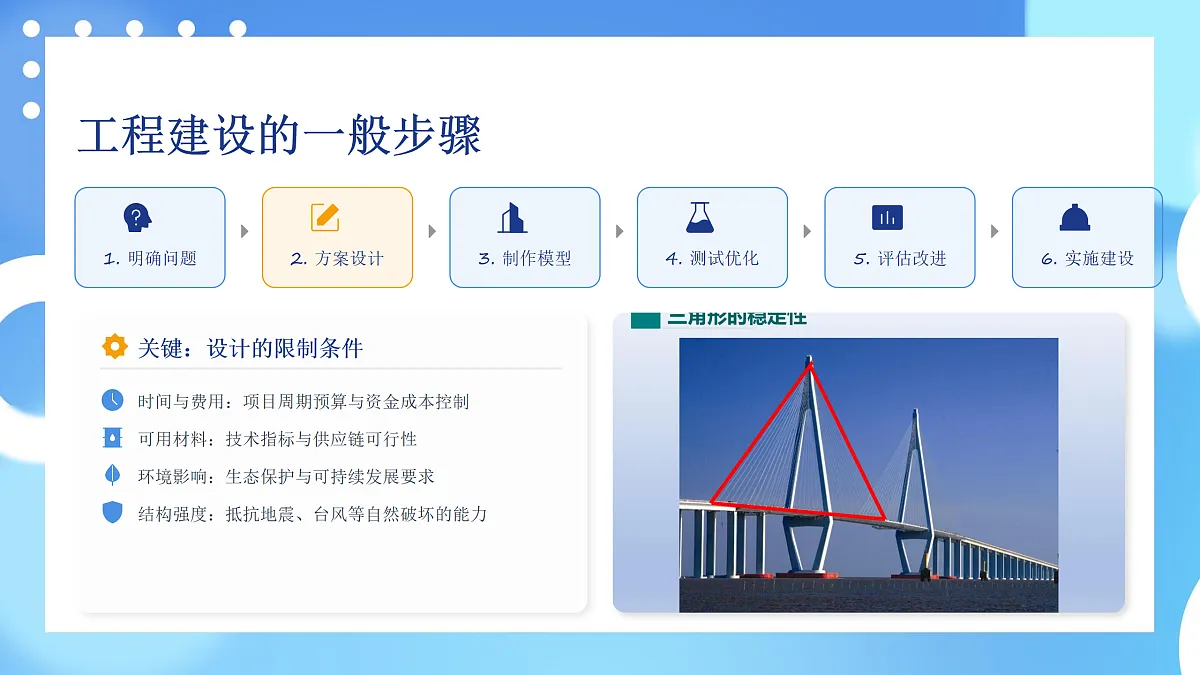This screenshot has height=675, width=1200.
Task: Click the clock icon beside 时间与费用
Action: [112, 400]
